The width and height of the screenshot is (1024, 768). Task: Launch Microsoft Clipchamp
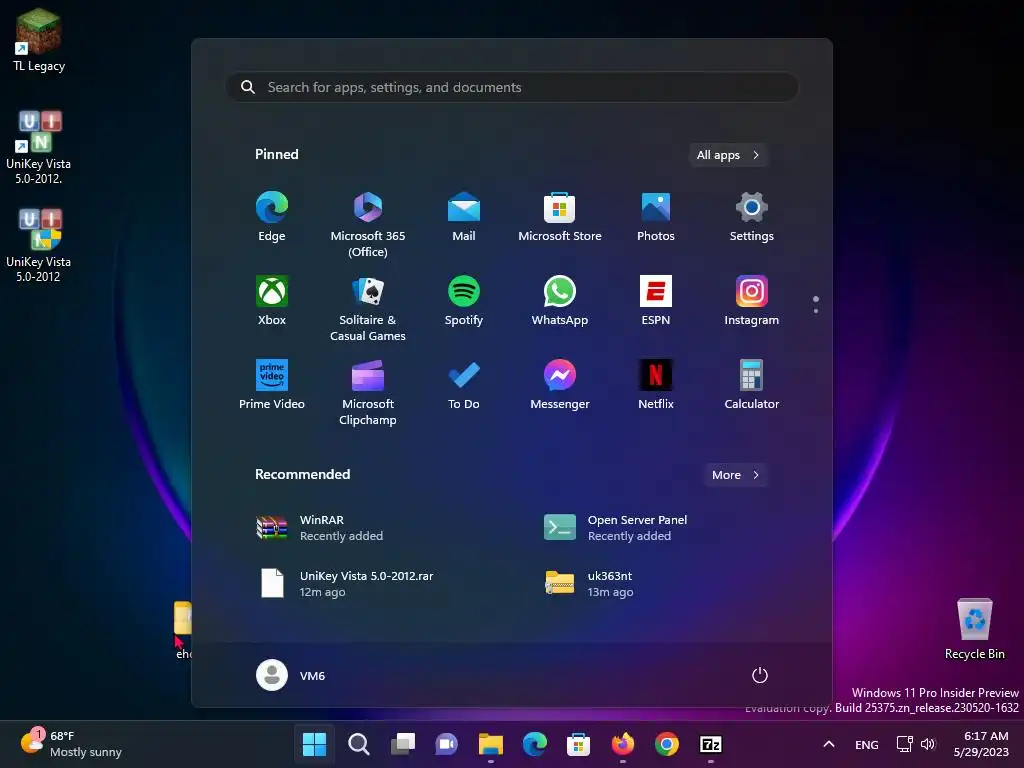[x=368, y=392]
